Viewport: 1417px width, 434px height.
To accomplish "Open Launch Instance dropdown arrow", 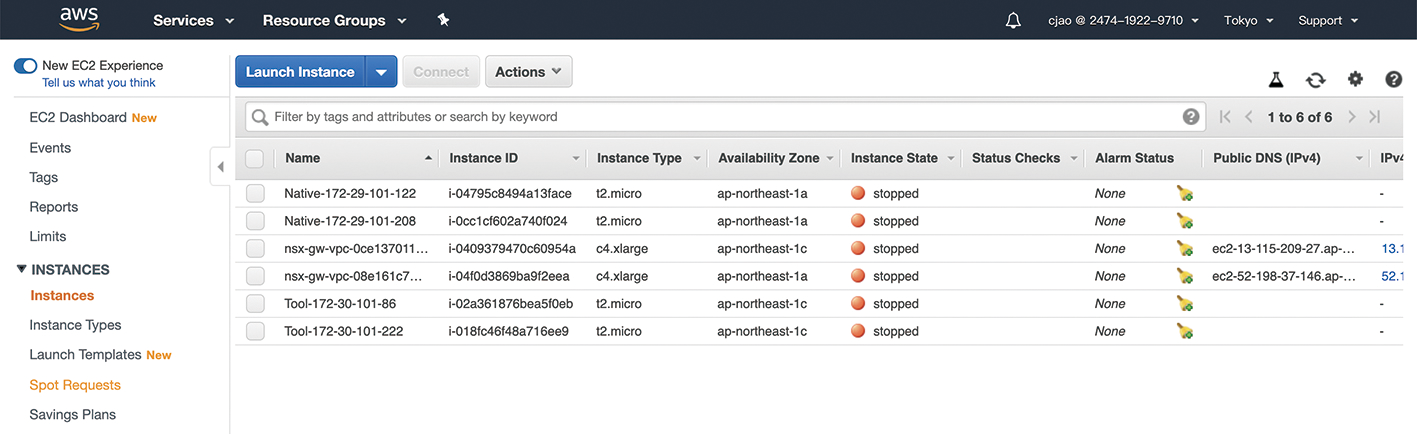I will [381, 72].
